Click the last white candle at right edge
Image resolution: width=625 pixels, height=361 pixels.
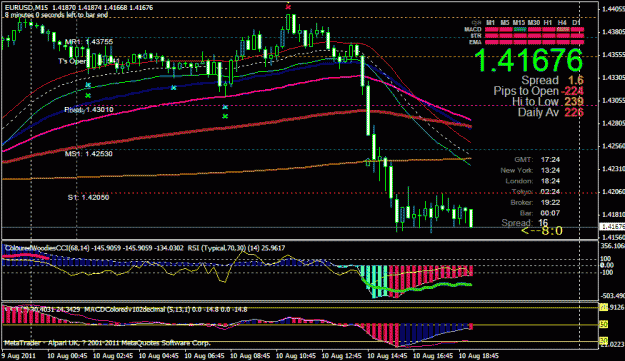pyautogui.click(x=471, y=218)
